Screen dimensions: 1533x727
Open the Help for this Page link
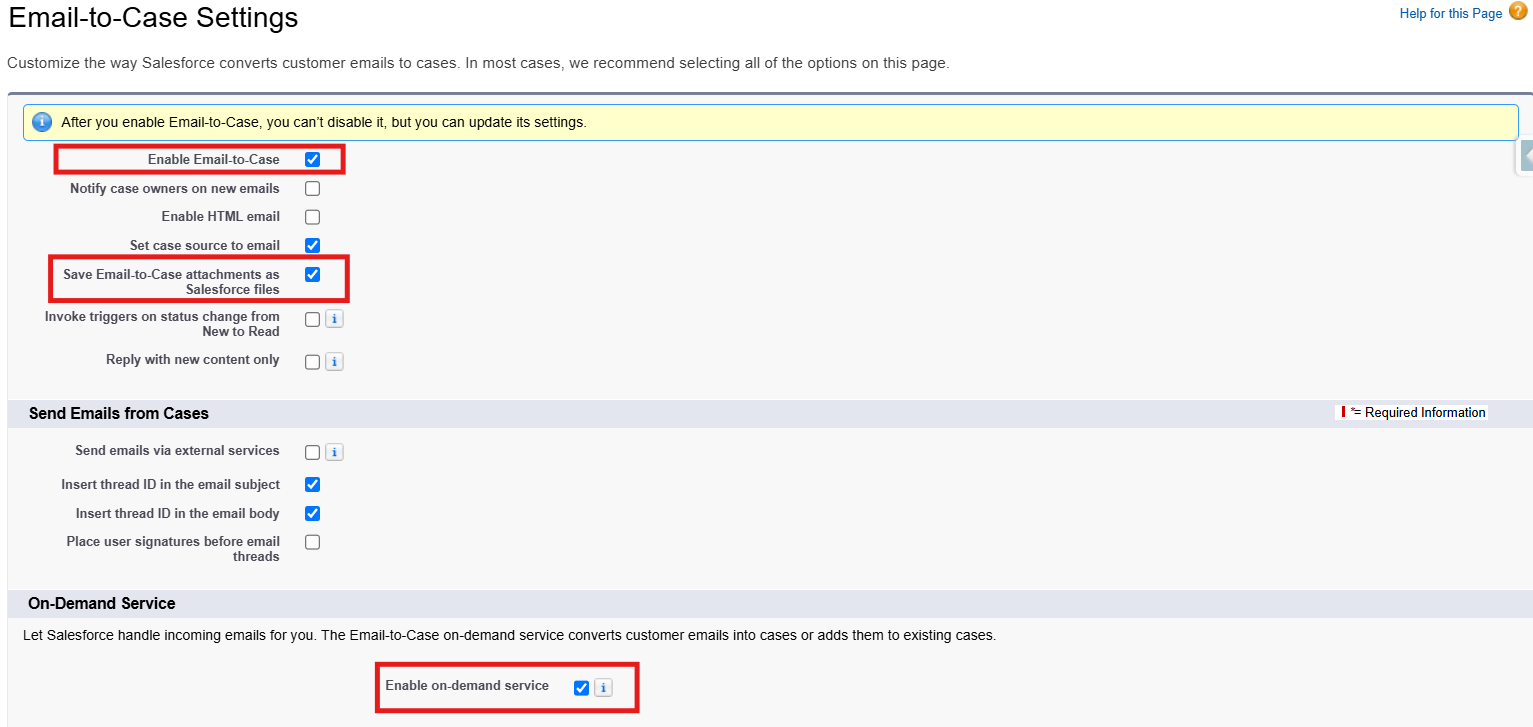pyautogui.click(x=1451, y=13)
